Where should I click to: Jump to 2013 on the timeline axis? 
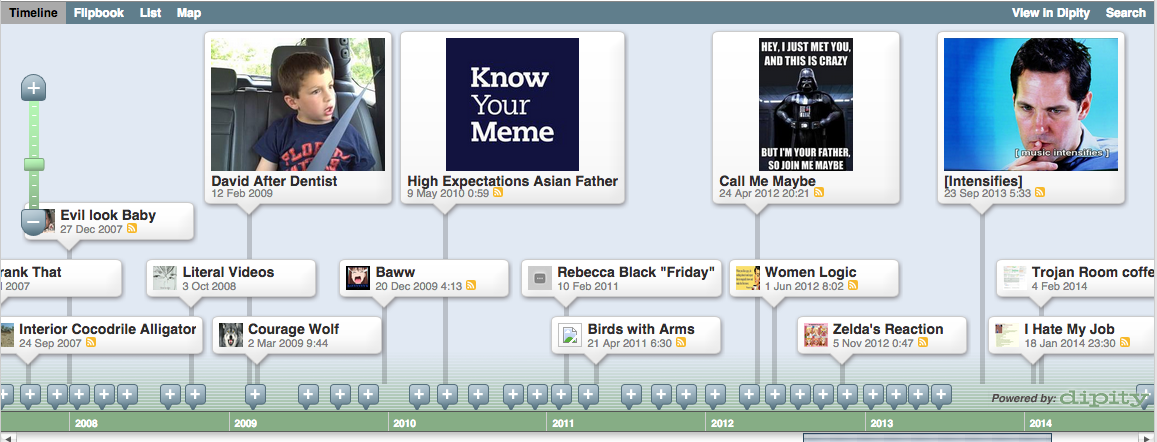coord(883,424)
